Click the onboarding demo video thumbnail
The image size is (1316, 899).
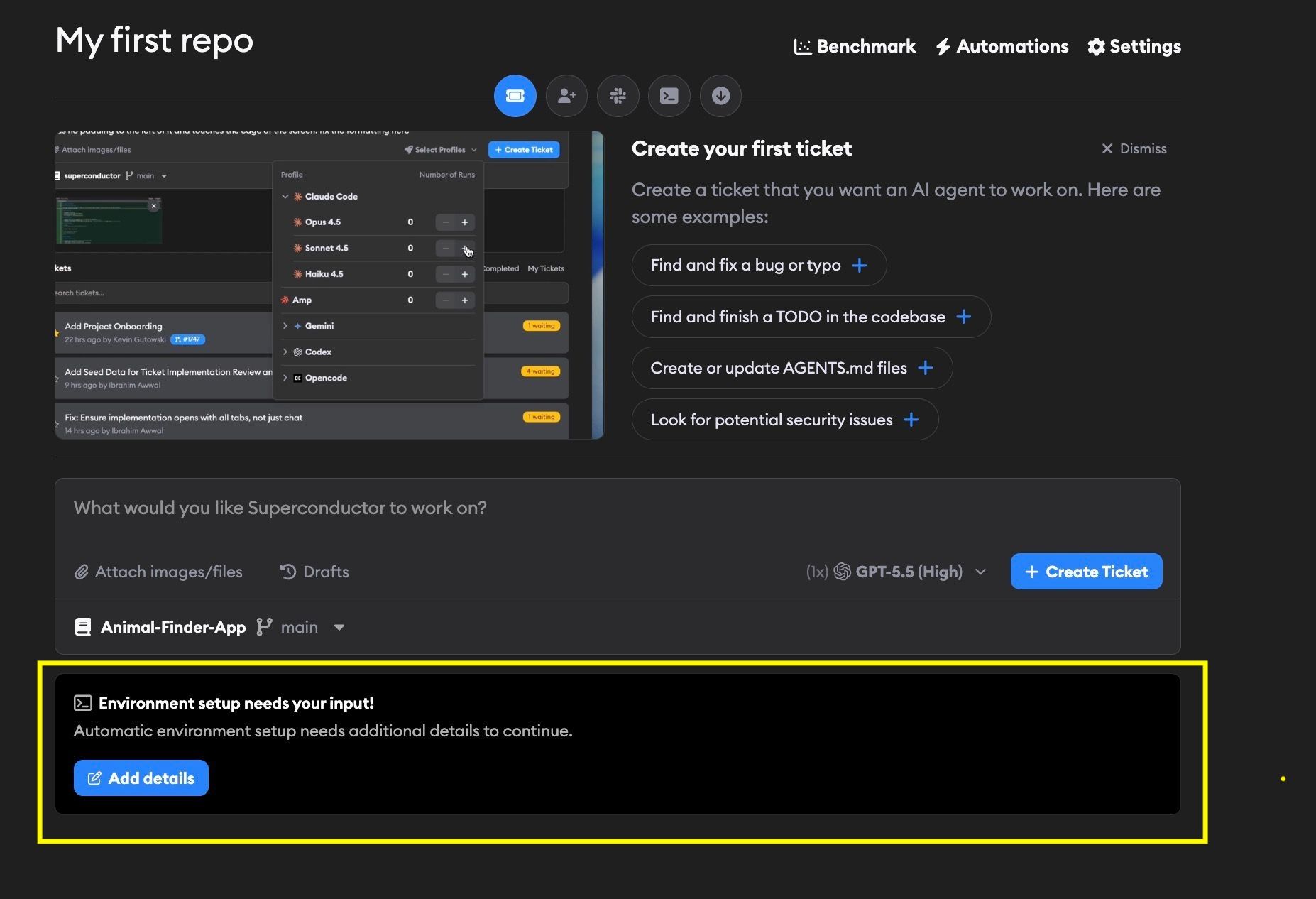(x=329, y=285)
